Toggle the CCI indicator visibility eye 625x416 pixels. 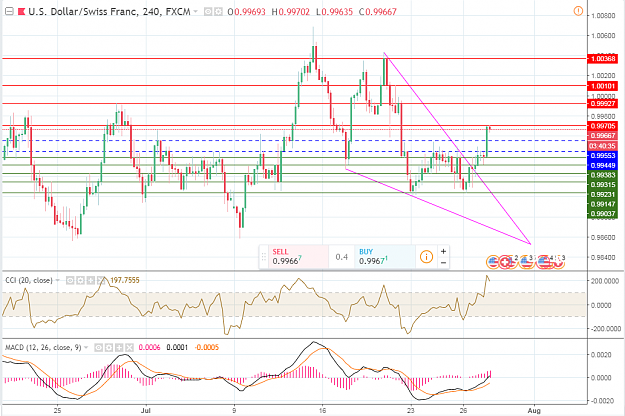70,281
